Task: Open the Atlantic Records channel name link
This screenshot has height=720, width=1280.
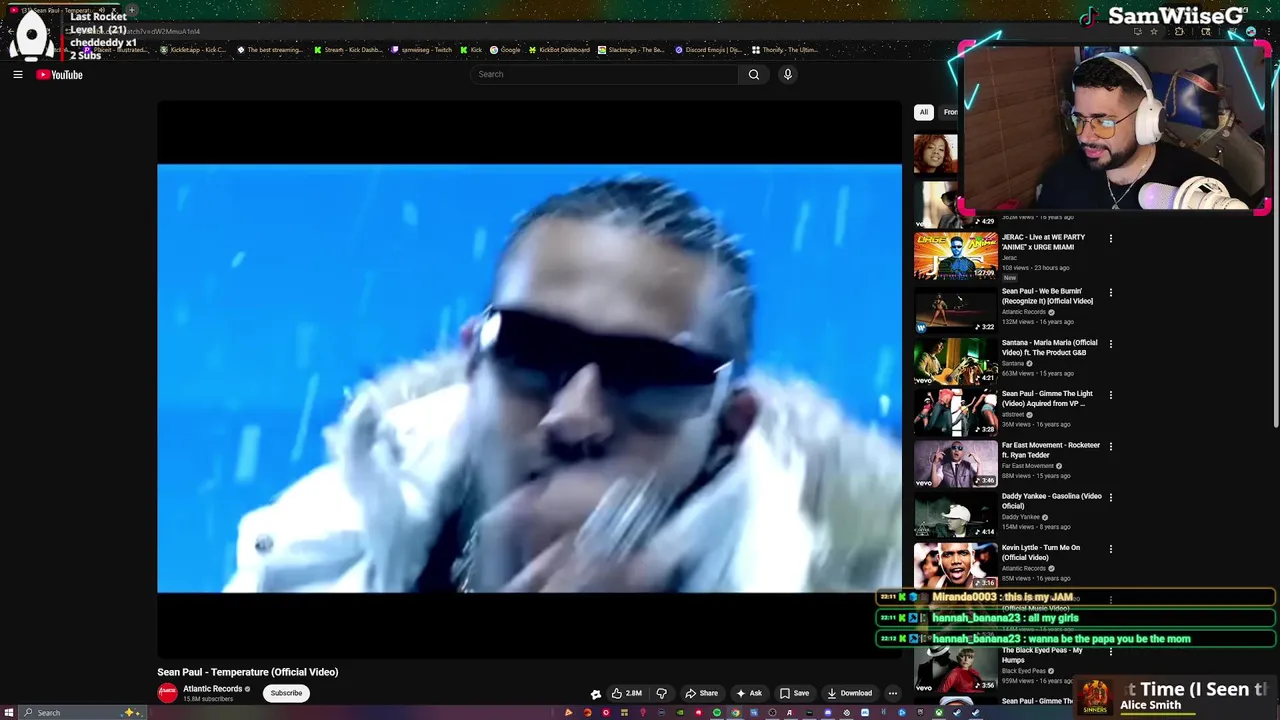Action: tap(212, 688)
